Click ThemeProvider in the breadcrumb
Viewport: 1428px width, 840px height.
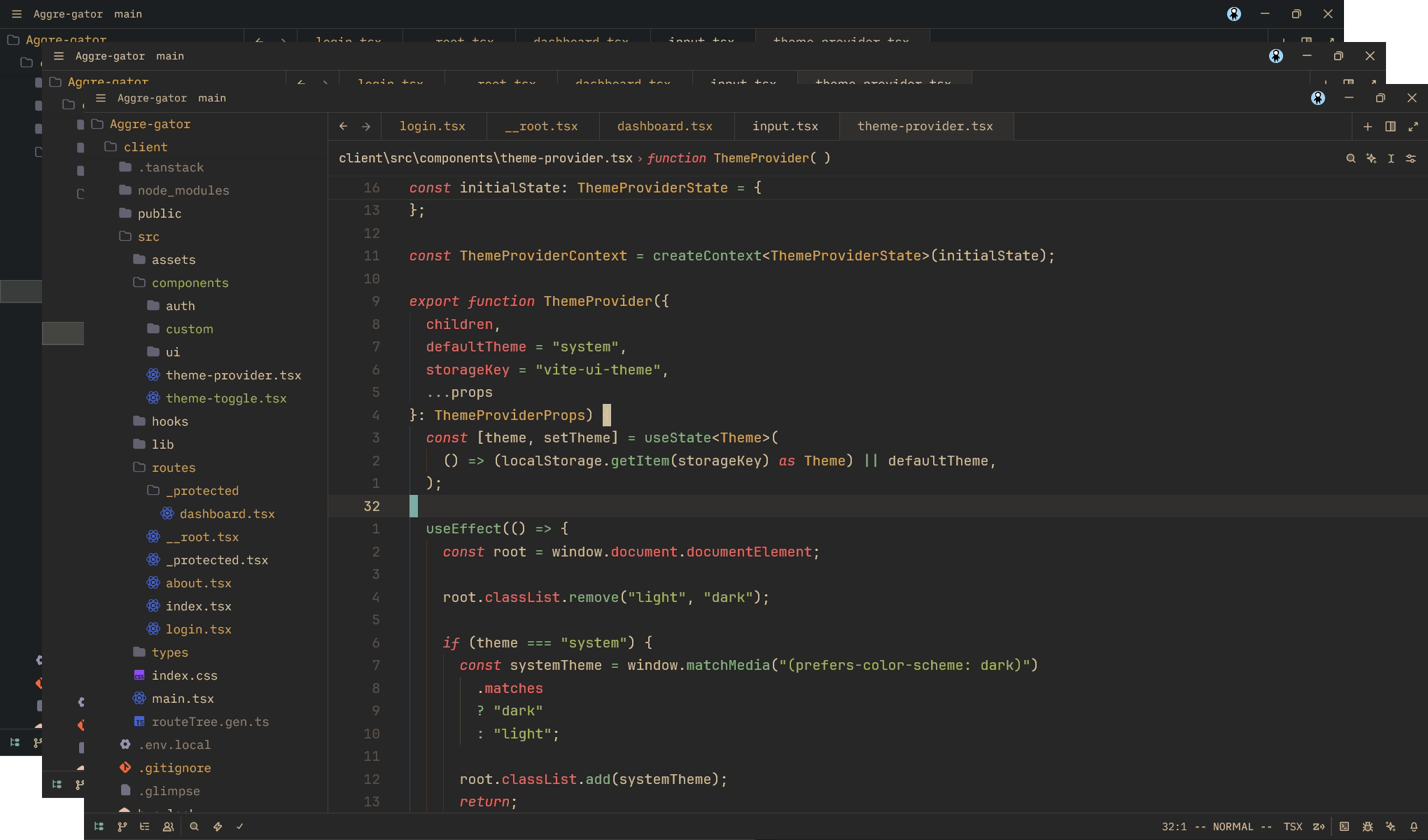761,158
